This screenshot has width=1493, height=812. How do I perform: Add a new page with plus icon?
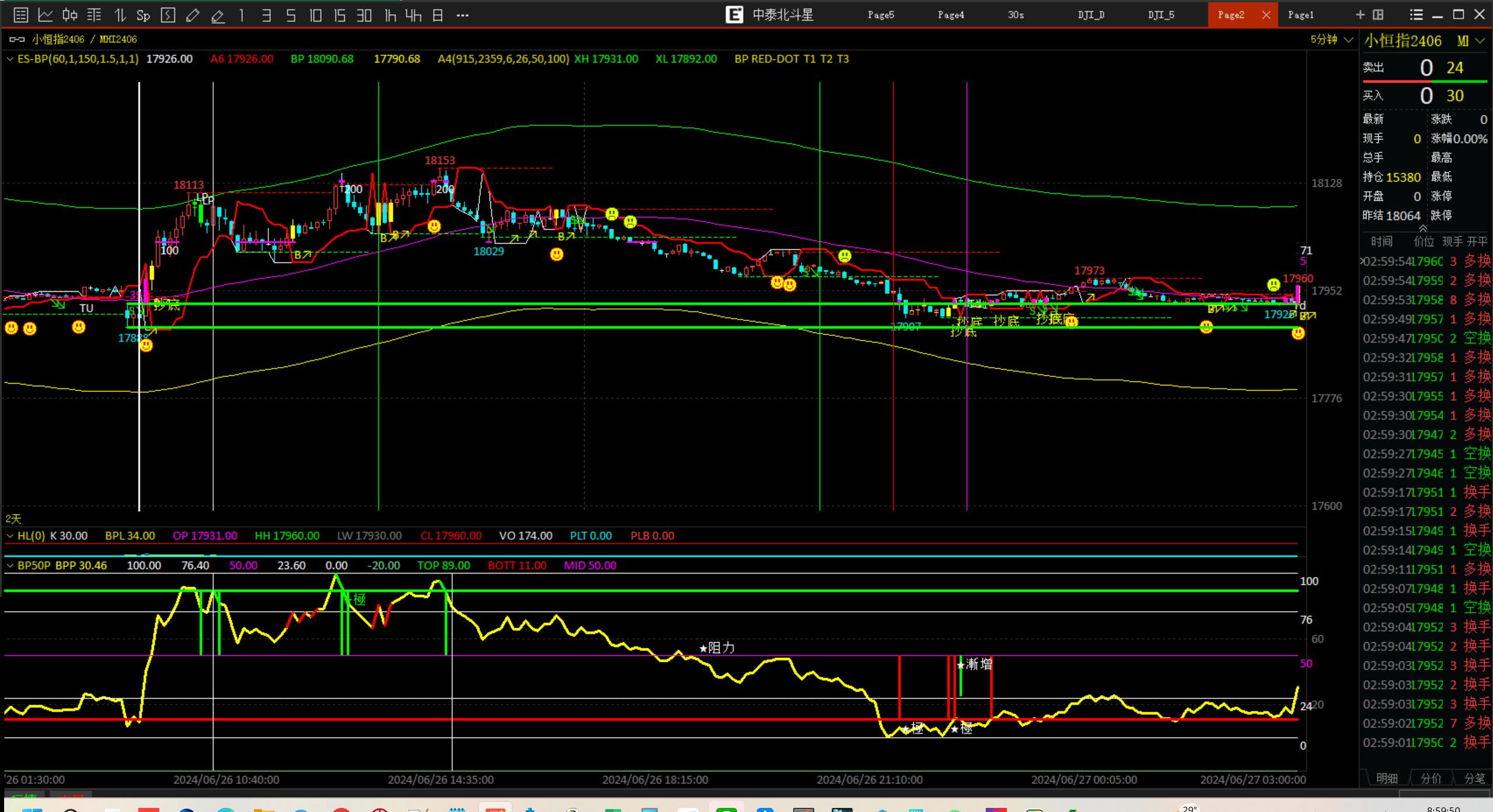tap(1360, 15)
